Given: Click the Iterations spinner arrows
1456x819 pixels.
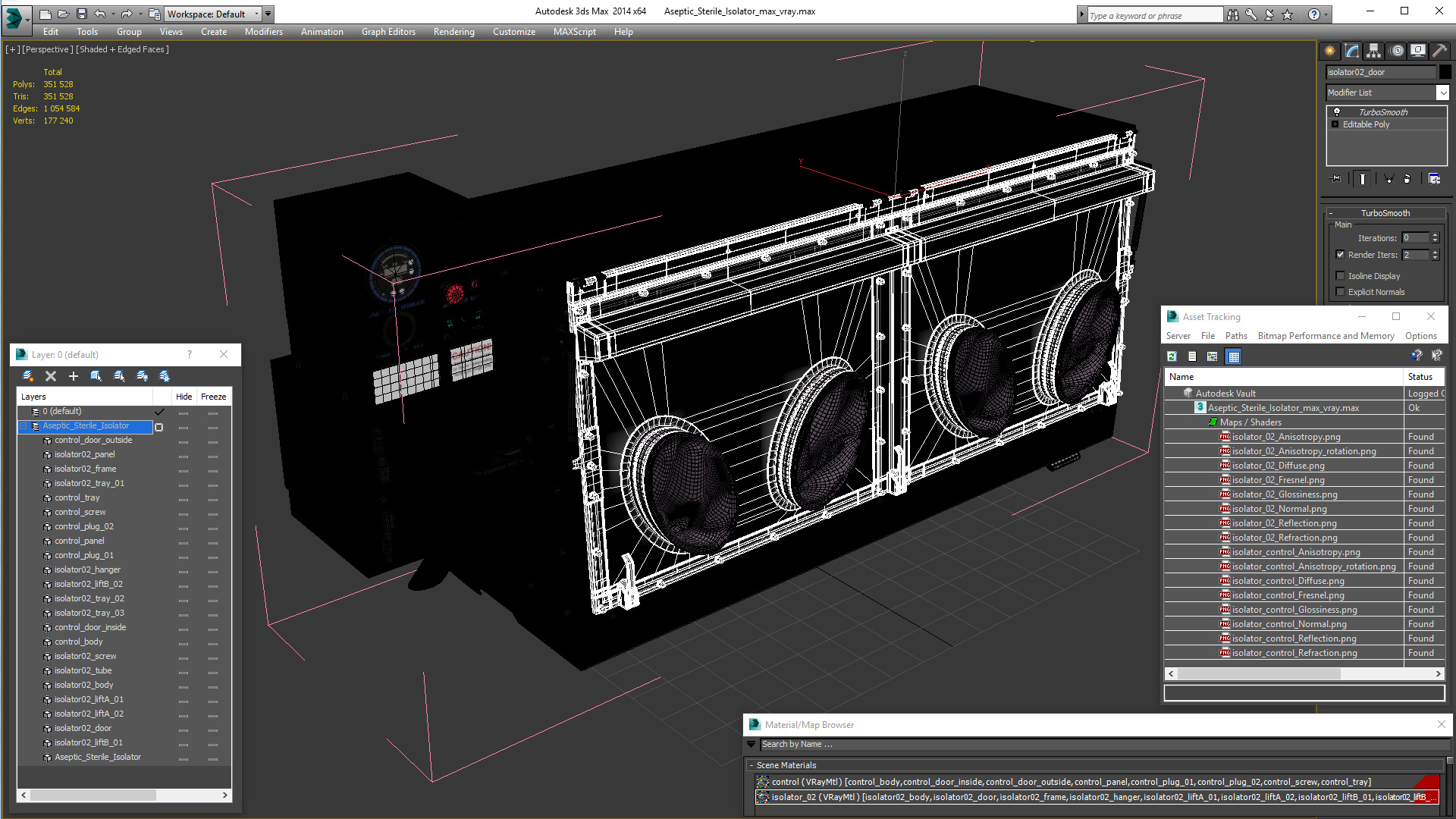Looking at the screenshot, I should [1435, 238].
